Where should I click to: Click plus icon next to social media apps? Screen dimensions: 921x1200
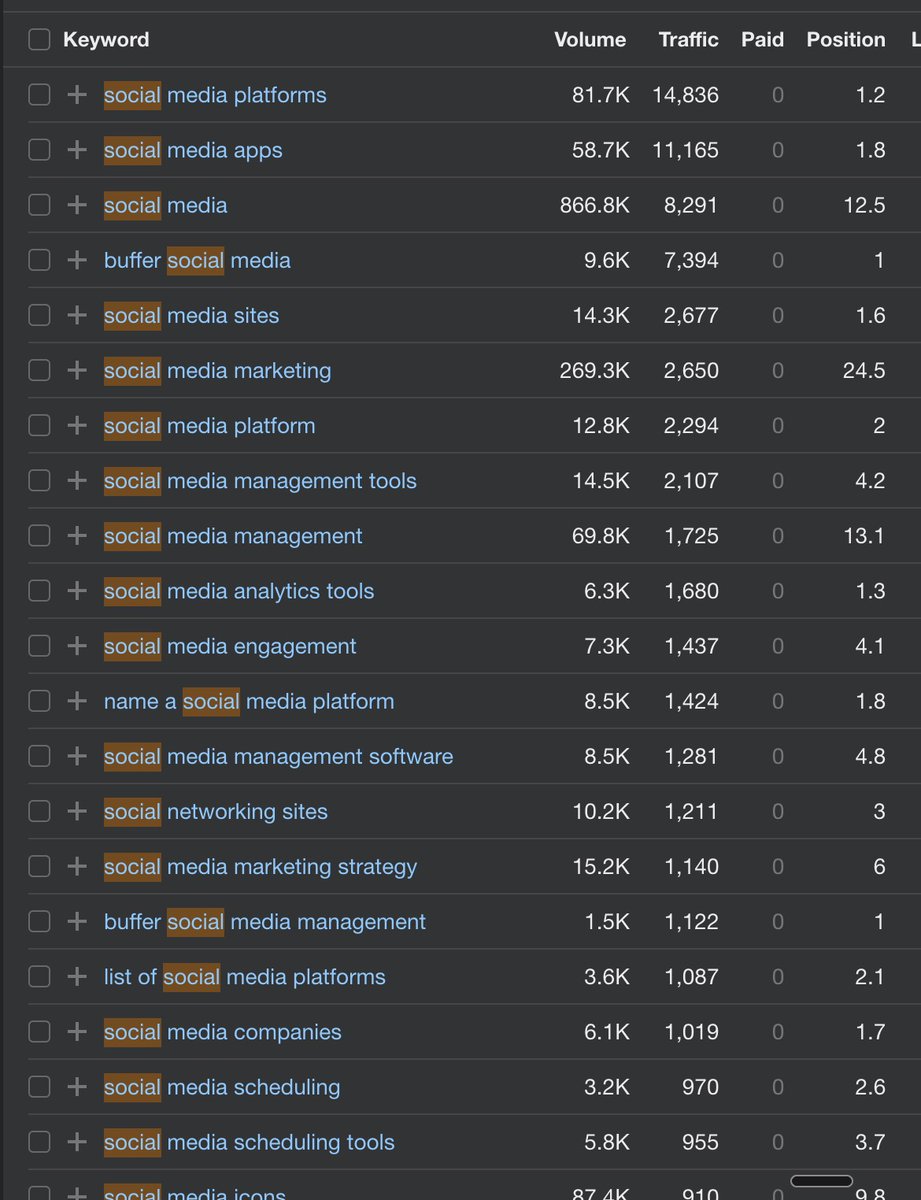pos(77,150)
